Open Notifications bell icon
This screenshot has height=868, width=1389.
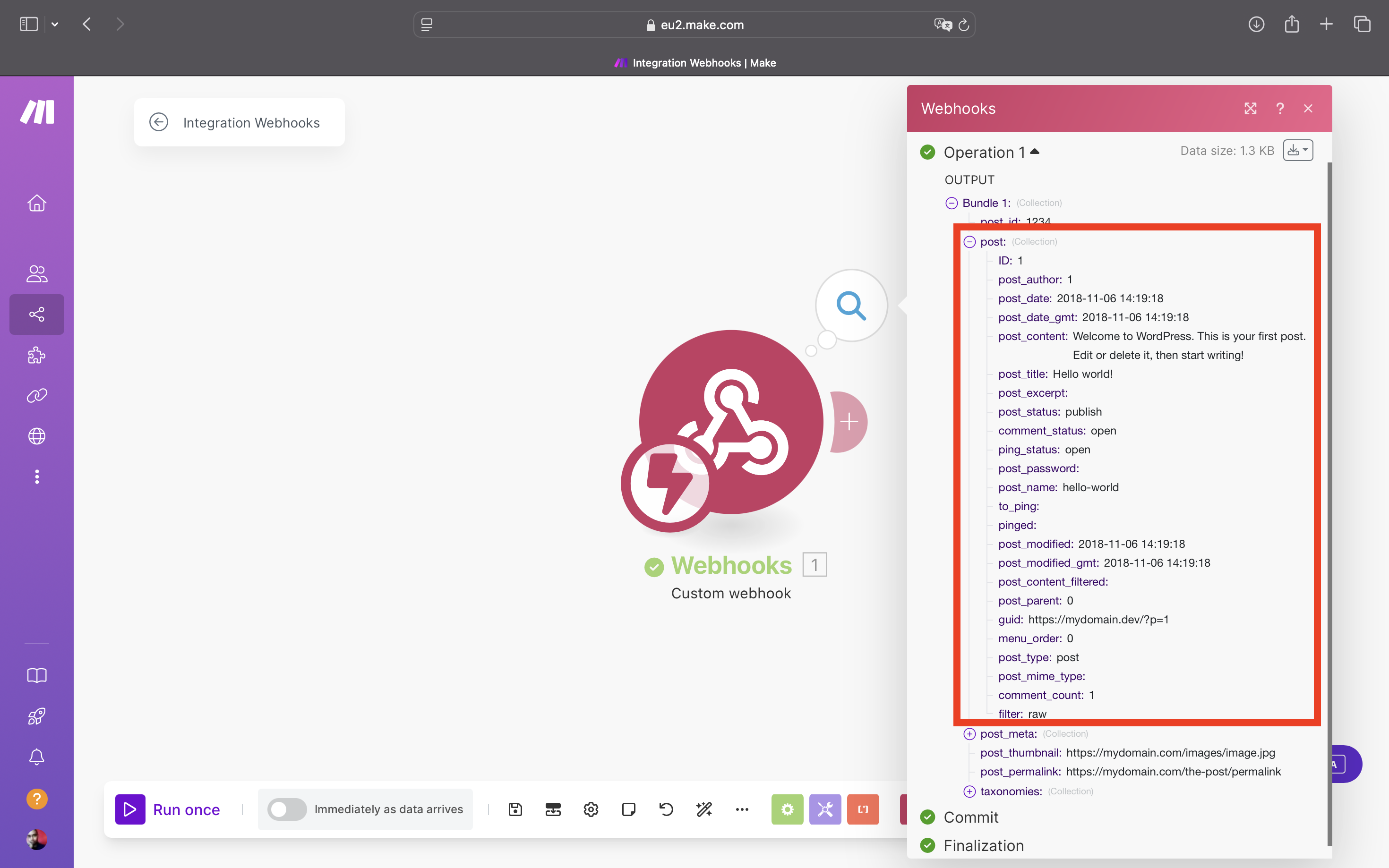[37, 757]
